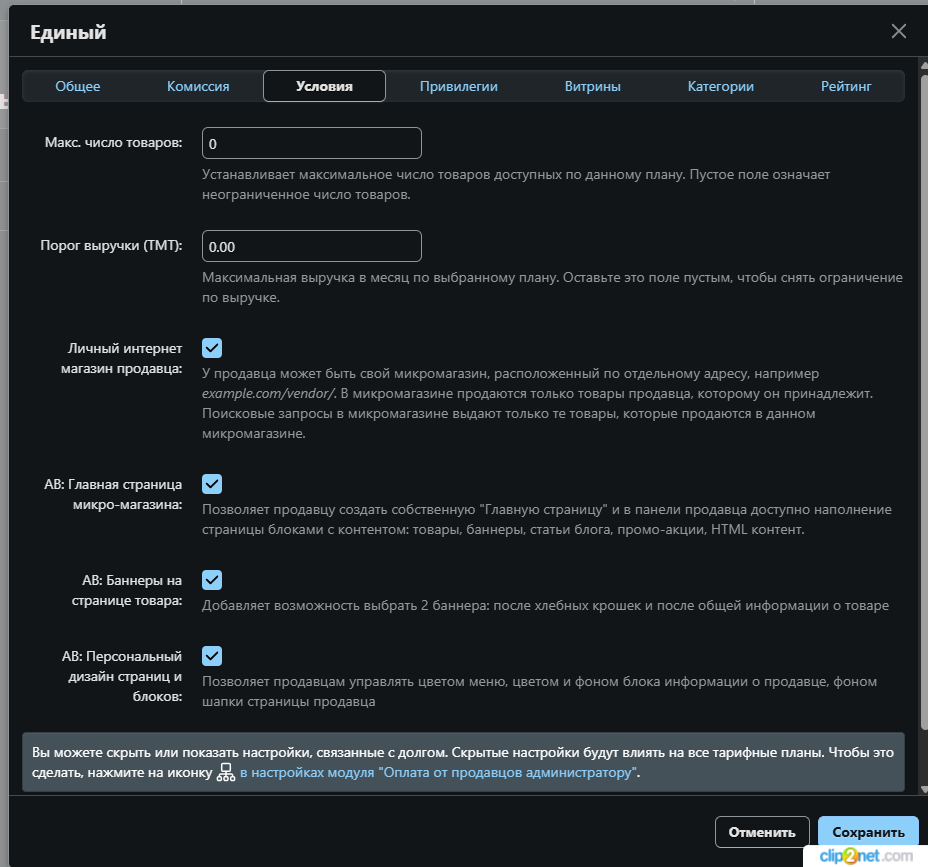Switch to the Общее tab

78,86
